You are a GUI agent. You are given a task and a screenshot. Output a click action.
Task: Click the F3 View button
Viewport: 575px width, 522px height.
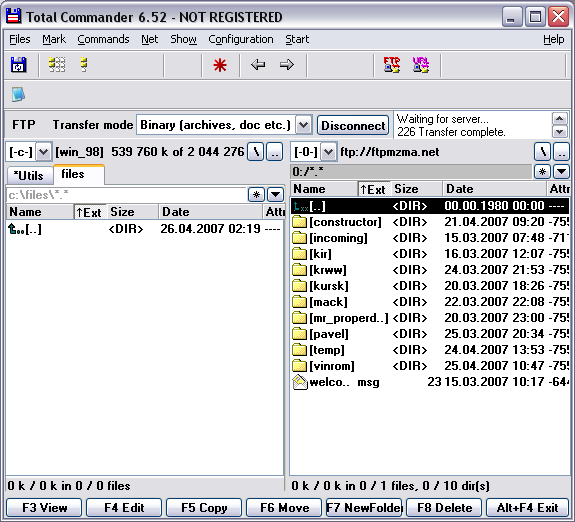(x=44, y=508)
